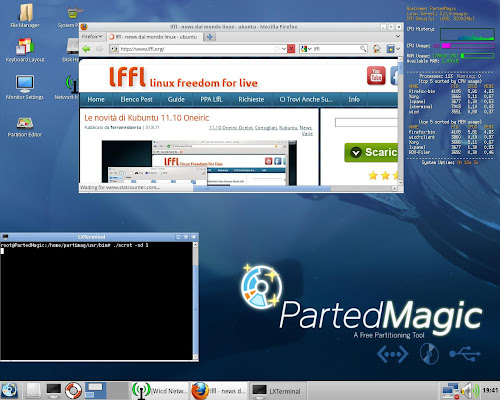Open the YouTube icon on lffl page
500x400 pixels.
(376, 75)
